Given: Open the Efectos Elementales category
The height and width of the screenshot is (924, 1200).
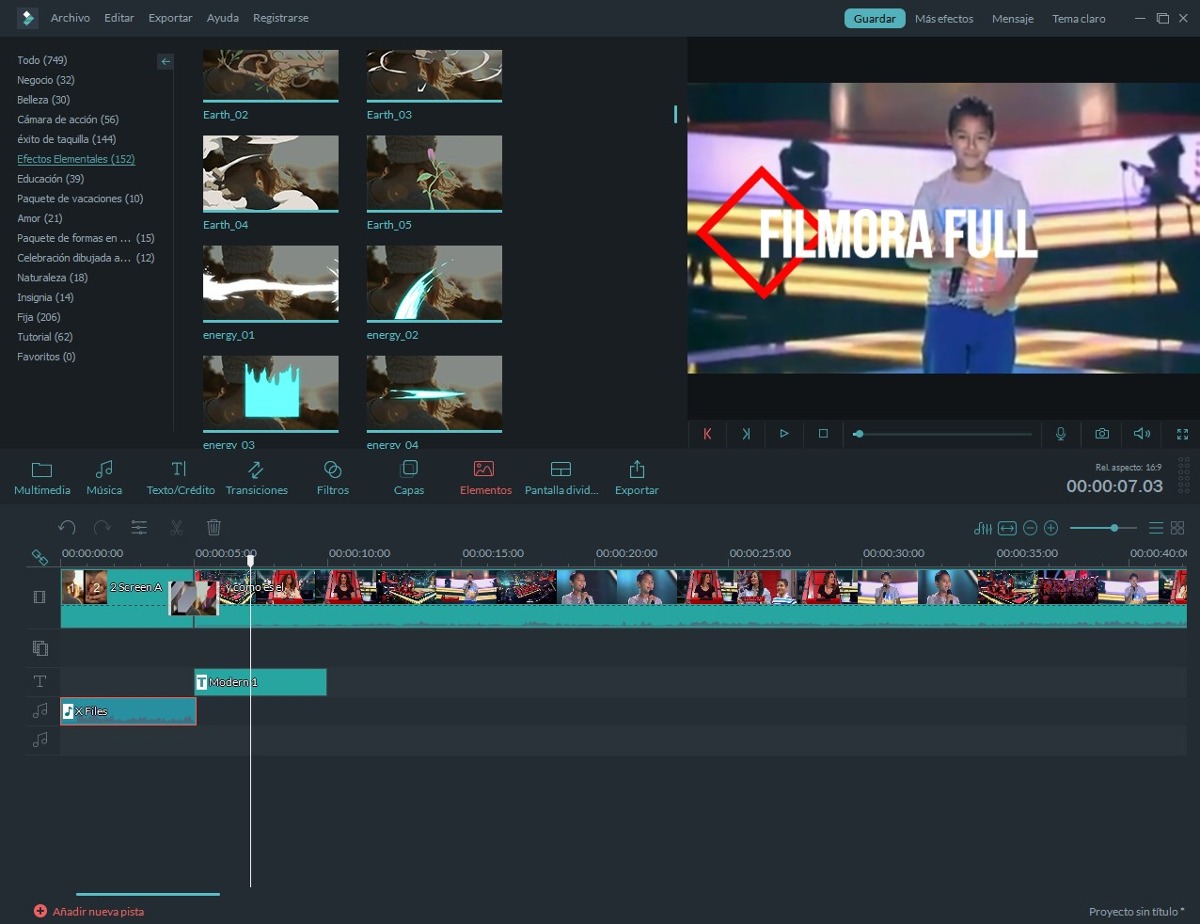Looking at the screenshot, I should coord(75,159).
